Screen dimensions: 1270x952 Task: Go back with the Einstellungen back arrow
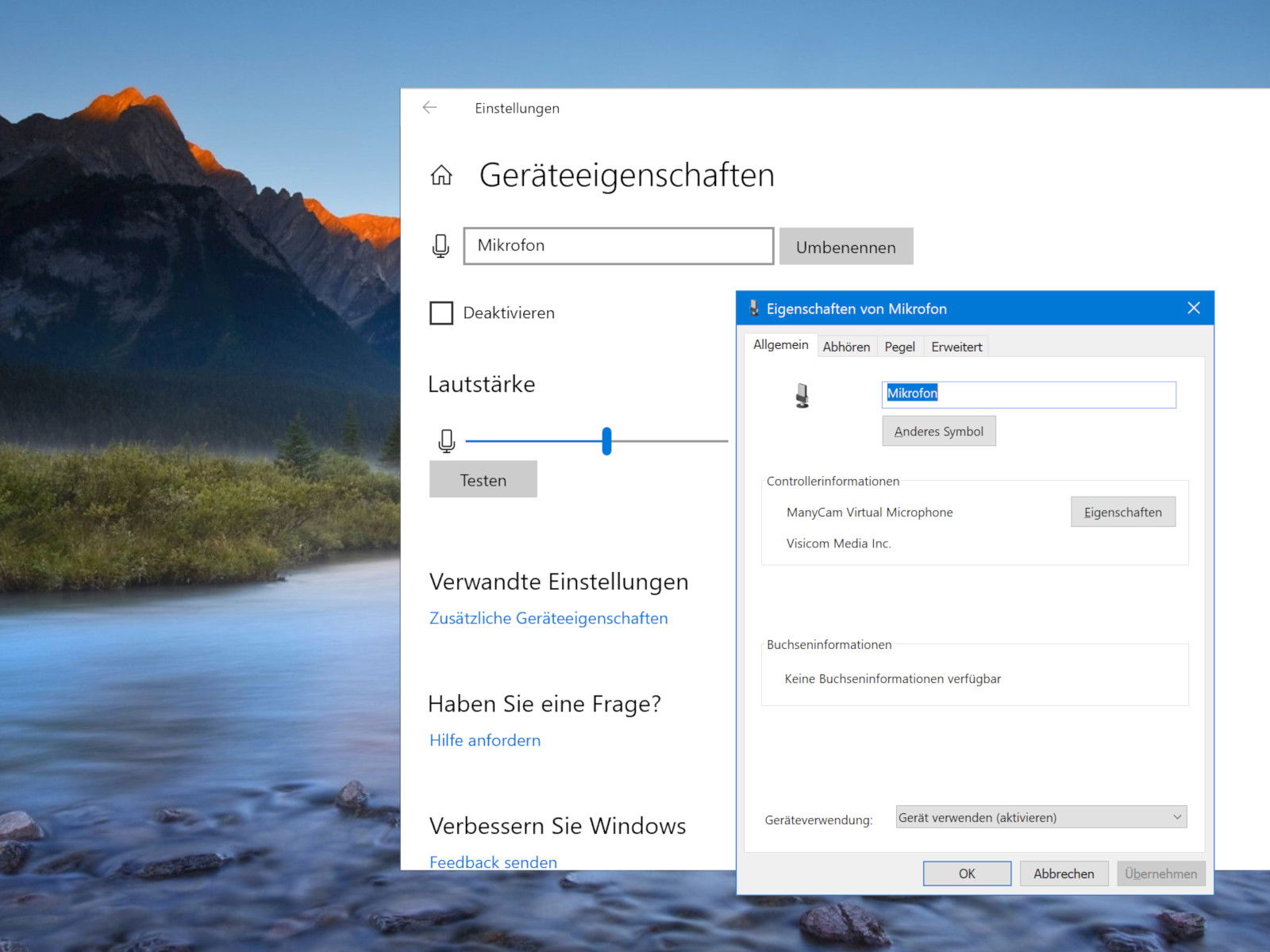pos(429,107)
